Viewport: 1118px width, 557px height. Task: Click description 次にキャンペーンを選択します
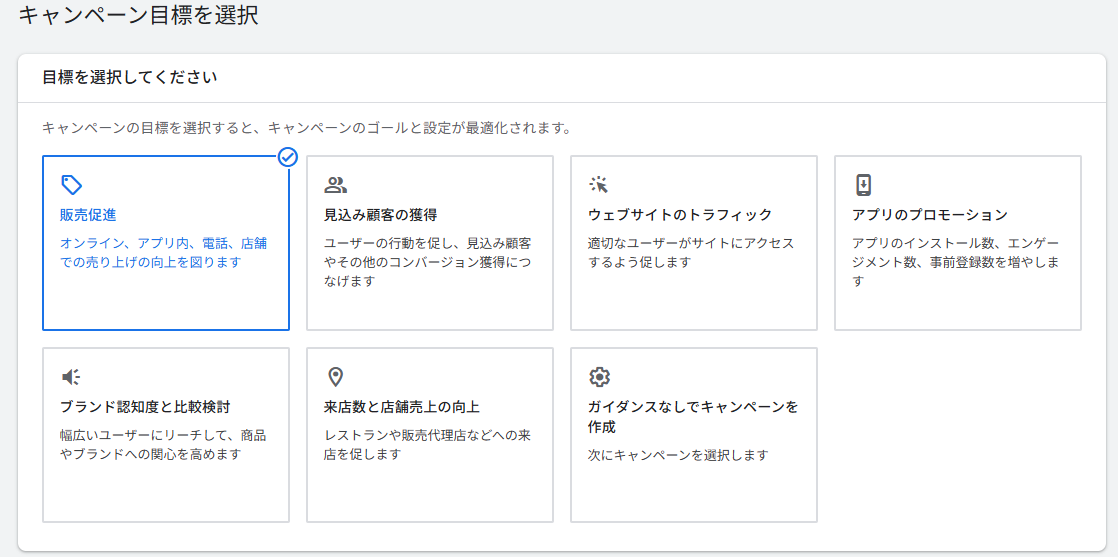pos(678,456)
